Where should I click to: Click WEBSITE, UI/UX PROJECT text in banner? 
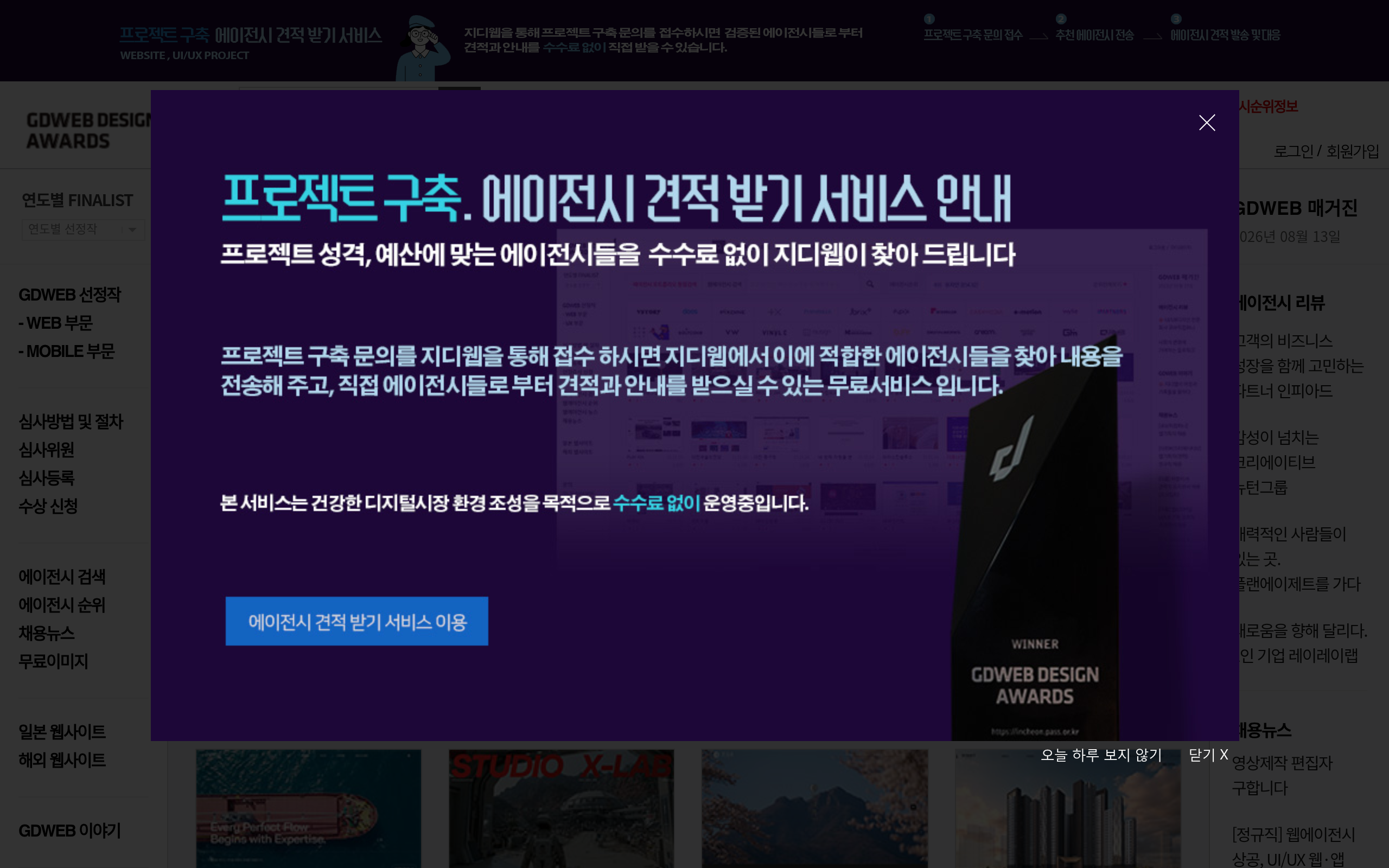coord(184,56)
